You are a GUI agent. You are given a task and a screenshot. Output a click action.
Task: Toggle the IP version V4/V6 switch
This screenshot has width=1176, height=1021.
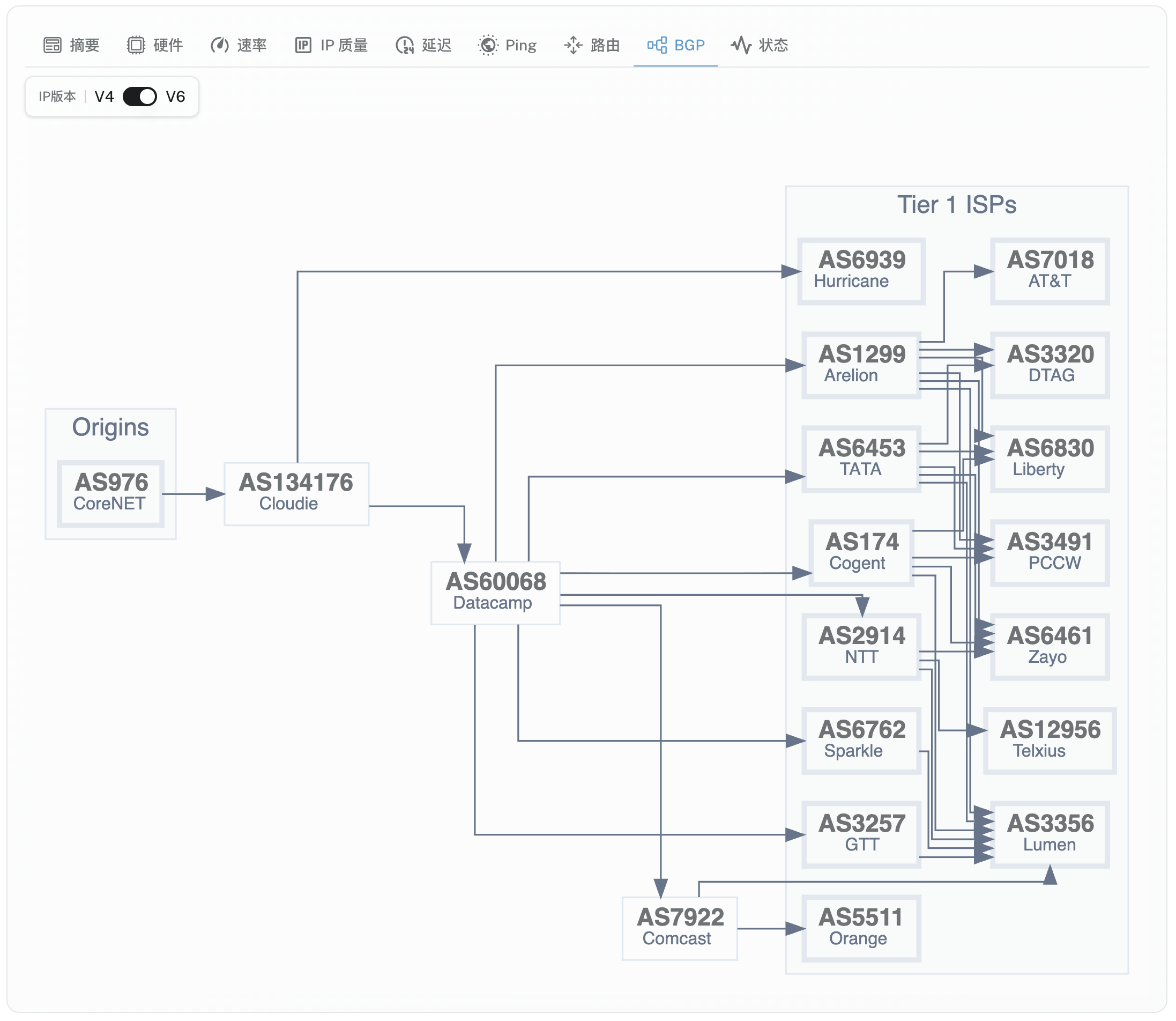(139, 97)
